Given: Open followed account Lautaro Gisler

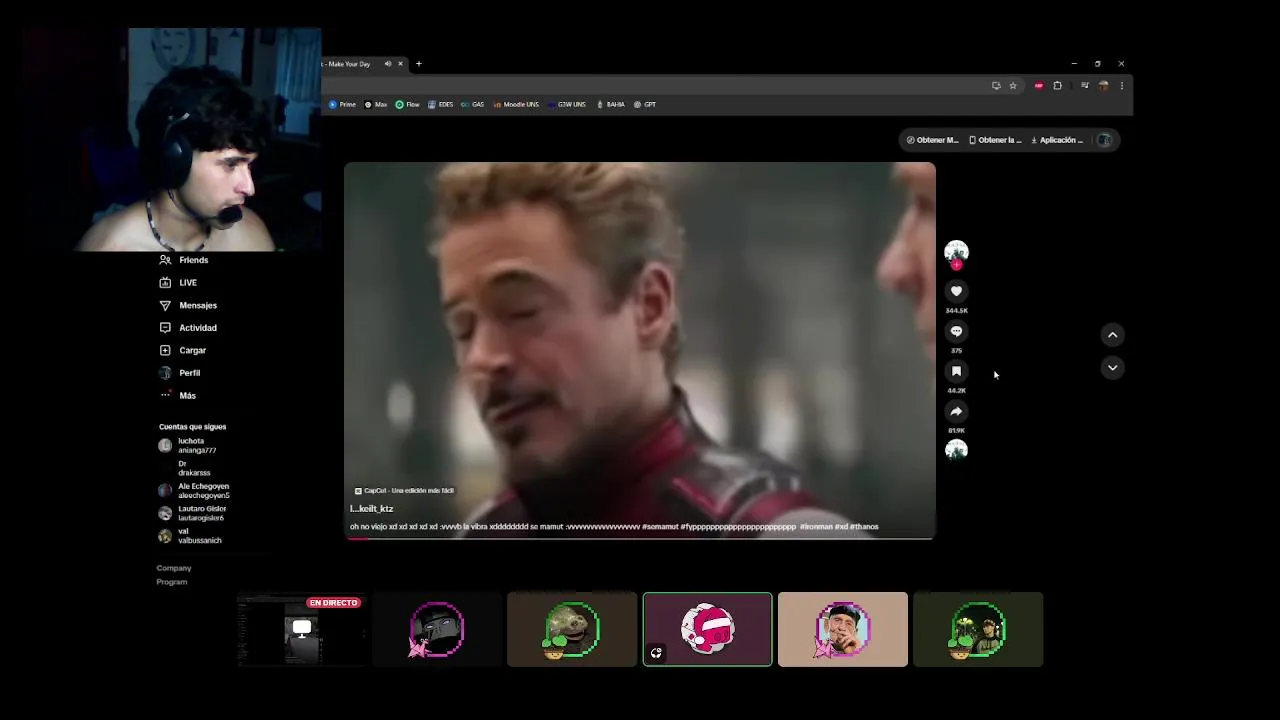Looking at the screenshot, I should 193,513.
